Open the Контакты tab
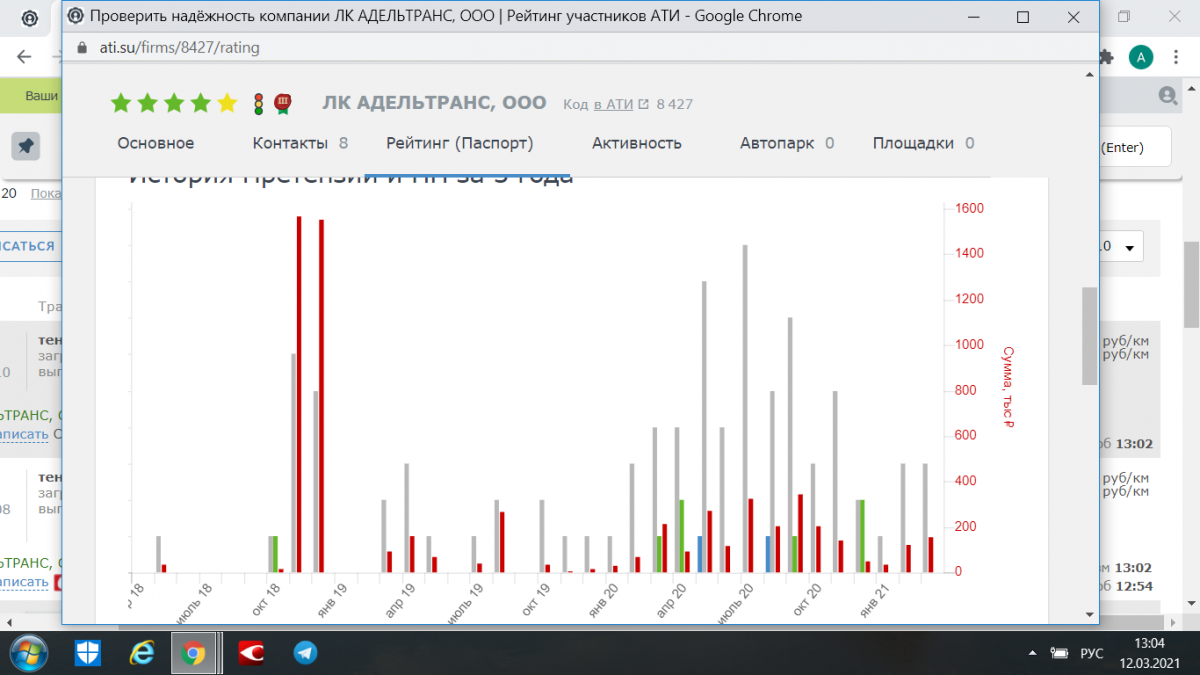 coord(290,143)
